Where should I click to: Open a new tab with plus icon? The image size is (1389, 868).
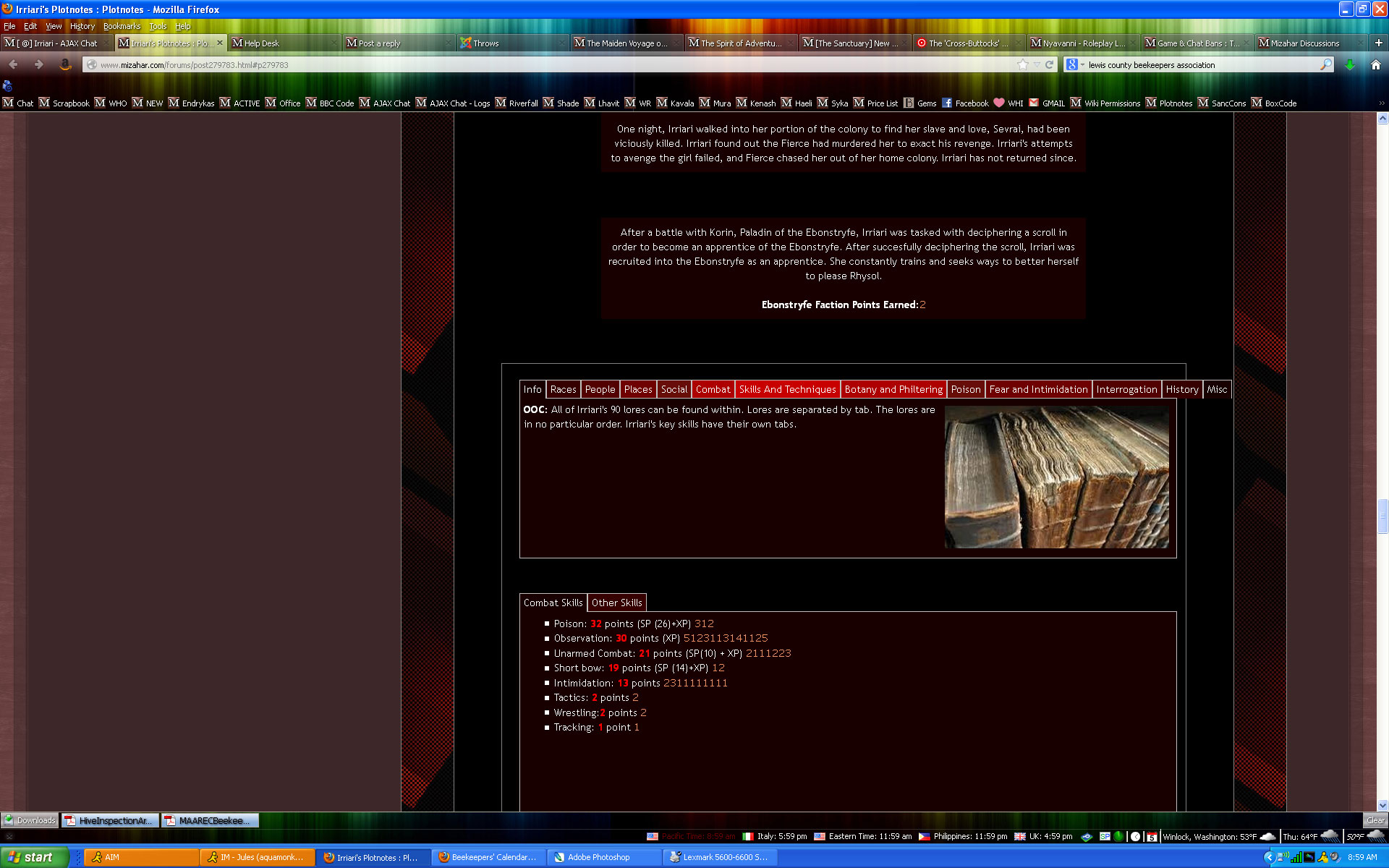(1379, 43)
